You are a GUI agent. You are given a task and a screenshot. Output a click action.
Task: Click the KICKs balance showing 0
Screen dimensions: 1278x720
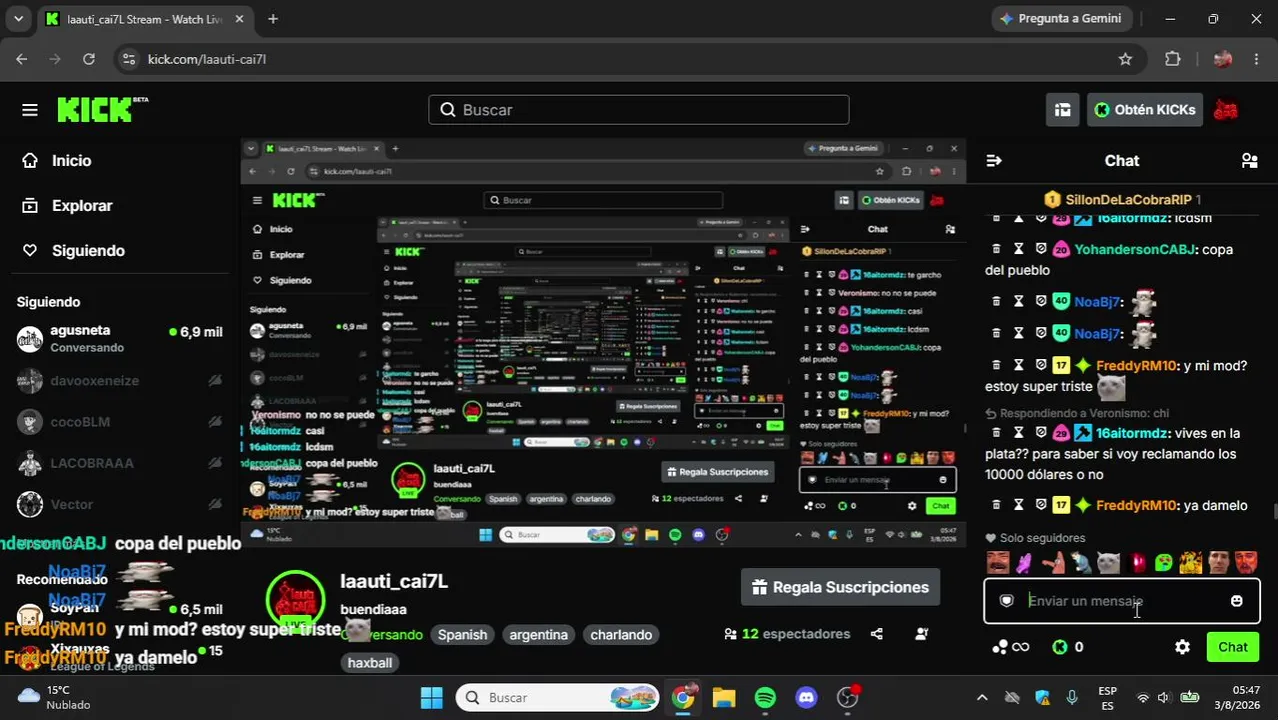[x=1068, y=647]
